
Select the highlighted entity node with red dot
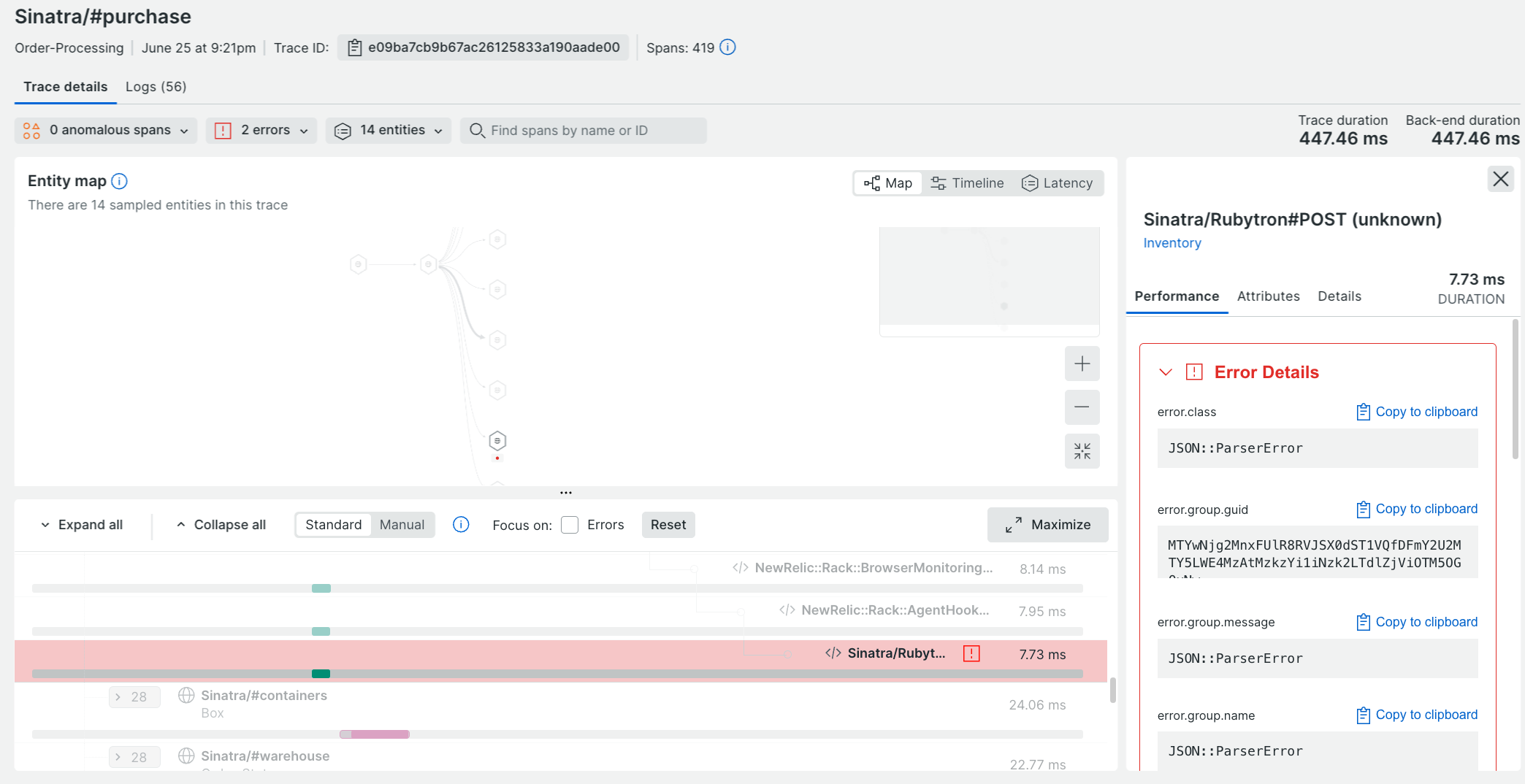pos(497,441)
